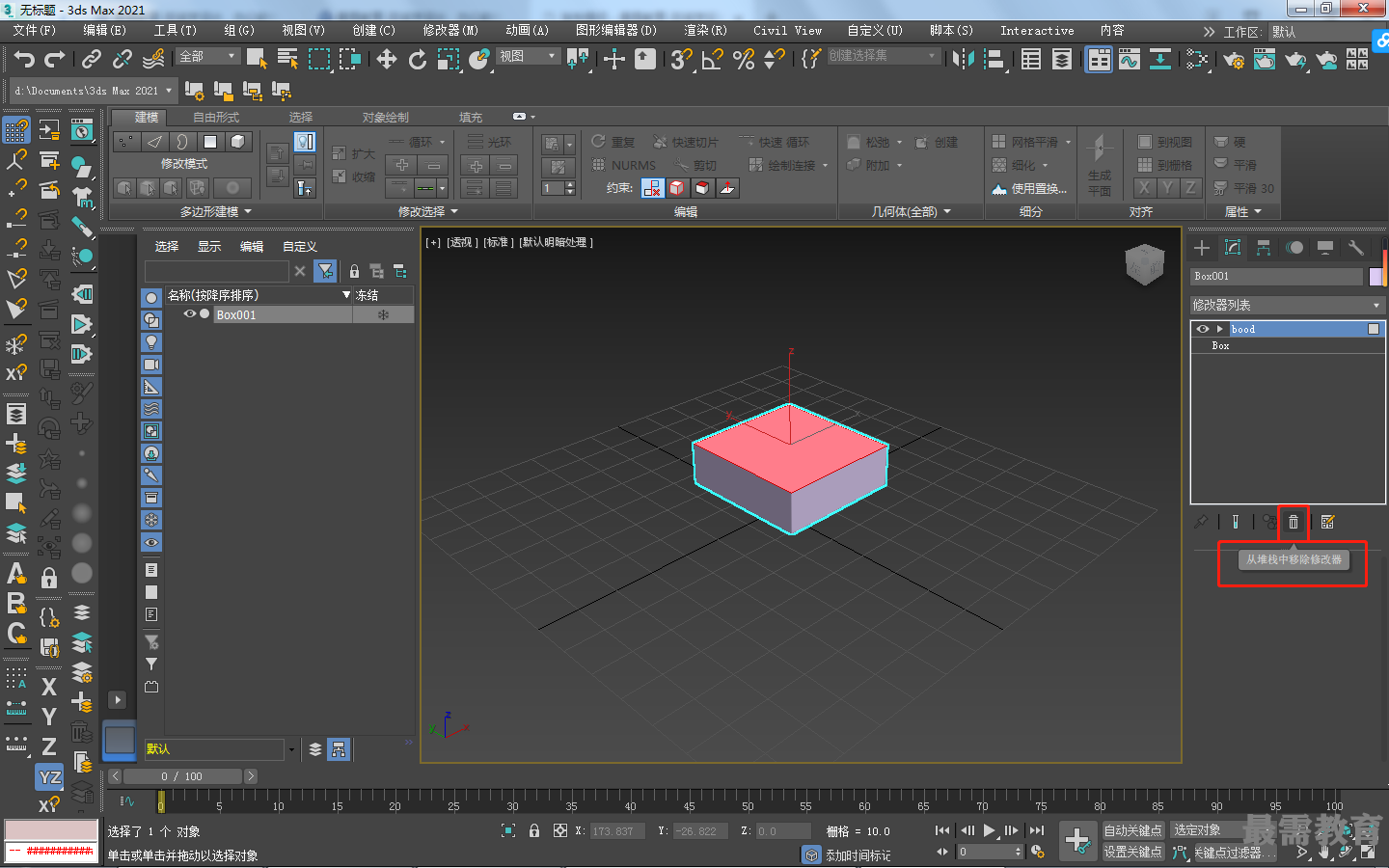Activate Bind to Space Warp tool
The width and height of the screenshot is (1389, 868).
[153, 60]
